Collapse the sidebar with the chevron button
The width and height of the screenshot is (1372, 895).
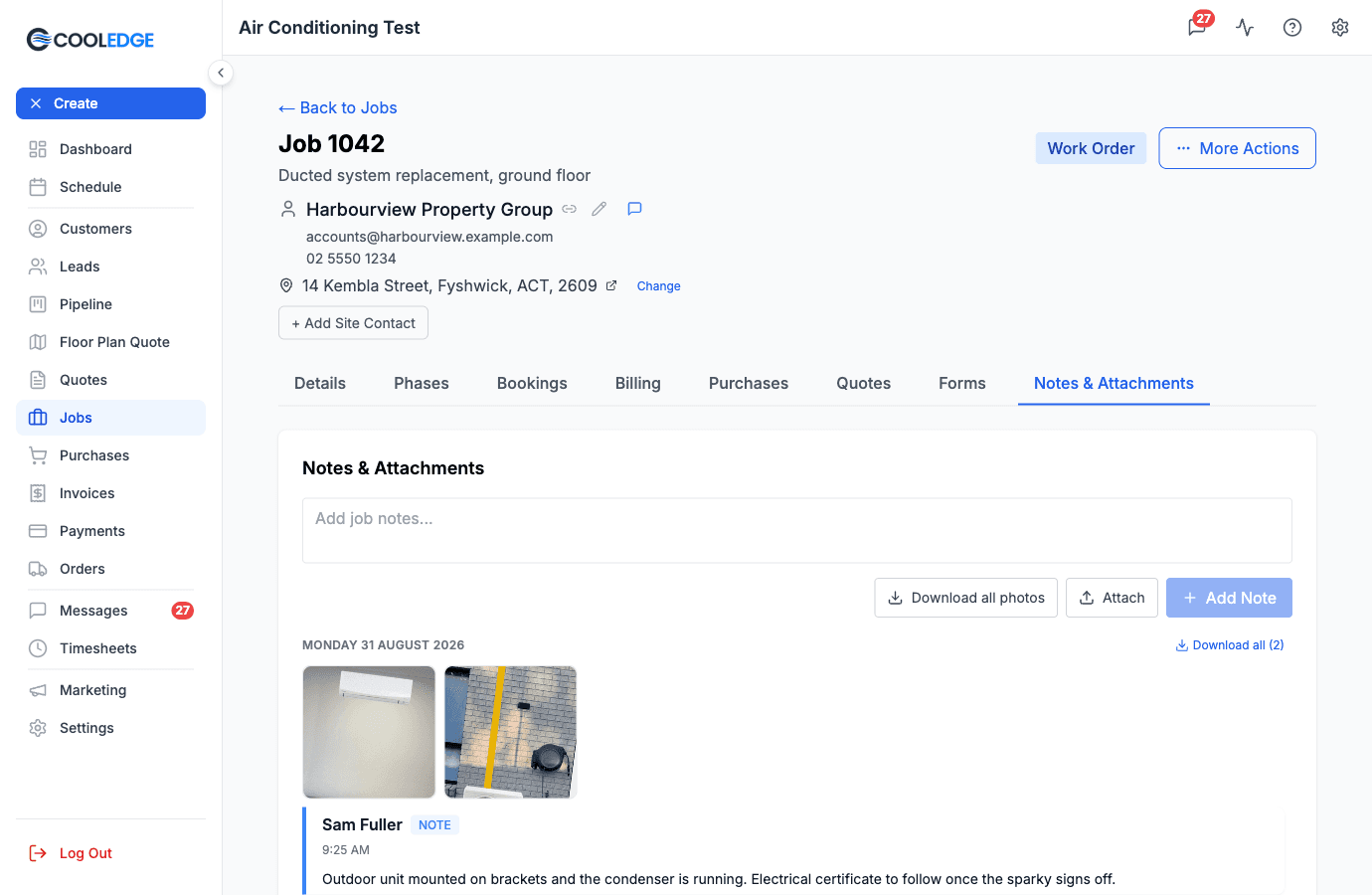[221, 73]
